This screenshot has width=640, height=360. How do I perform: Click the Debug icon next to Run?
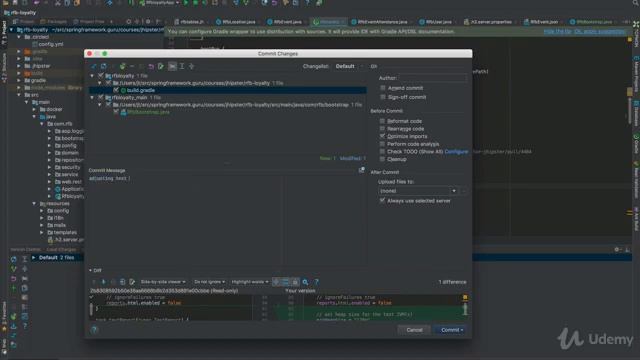[x=195, y=3]
